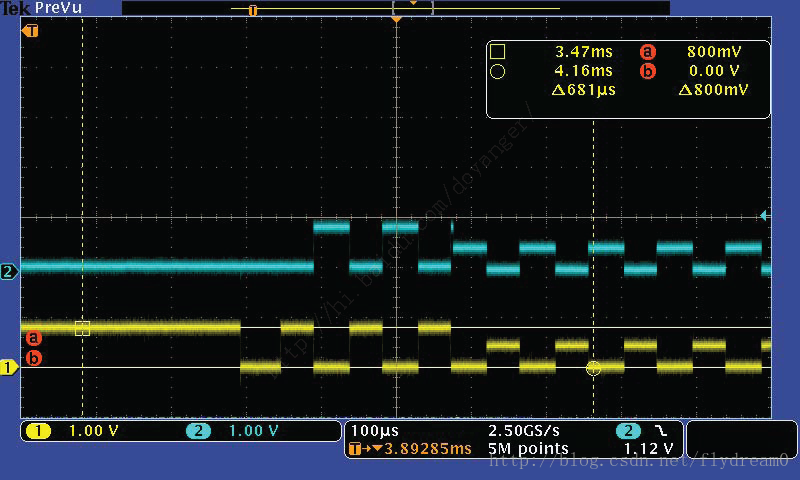Screen dimensions: 800x480
Task: Click the red b icon in cursor readout
Action: (x=647, y=71)
